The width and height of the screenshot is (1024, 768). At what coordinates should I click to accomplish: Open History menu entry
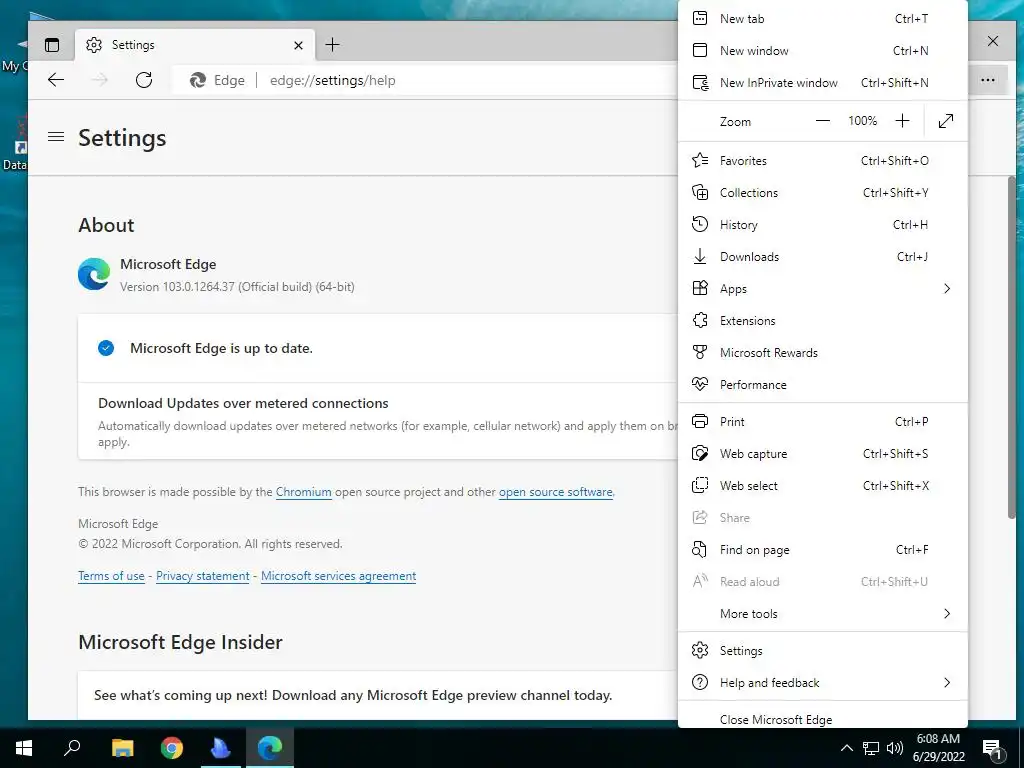823,225
